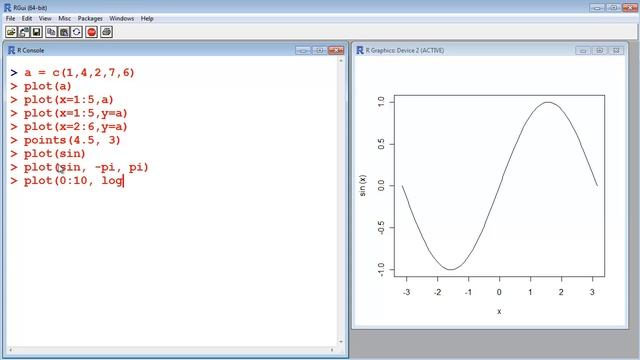Screen dimensions: 640x360
Task: Click the y-axis tick label '-1.0'
Action: (x=381, y=270)
